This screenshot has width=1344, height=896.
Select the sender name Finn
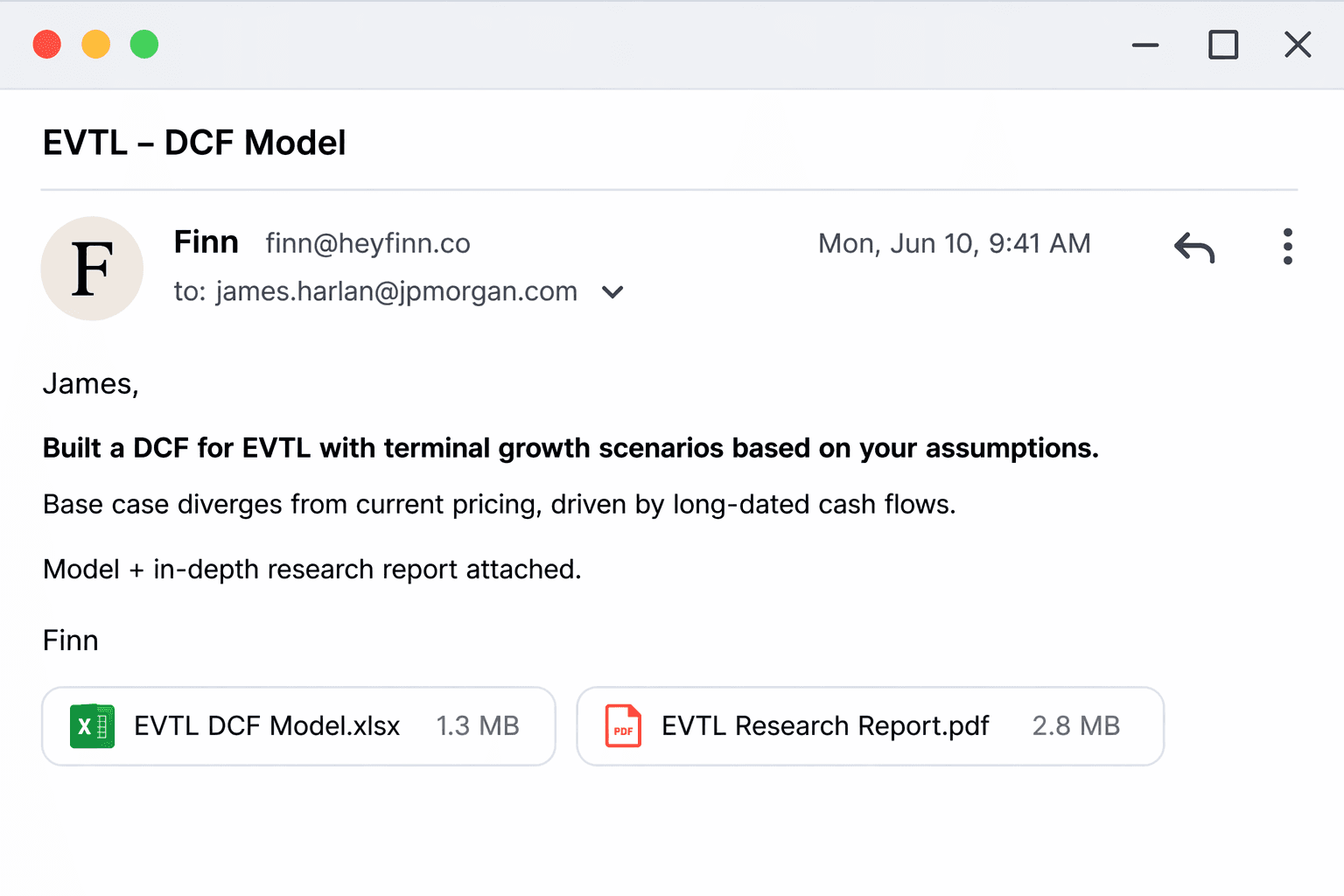pyautogui.click(x=206, y=241)
